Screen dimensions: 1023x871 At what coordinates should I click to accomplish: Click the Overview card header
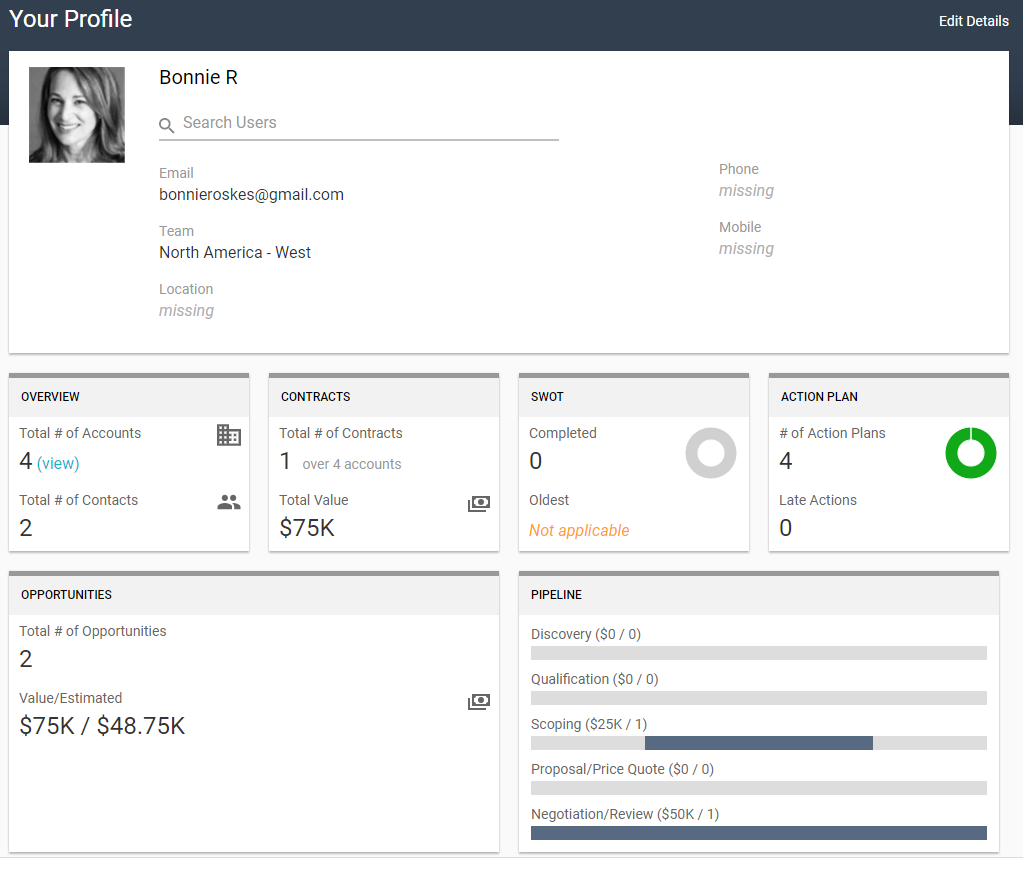pyautogui.click(x=129, y=397)
